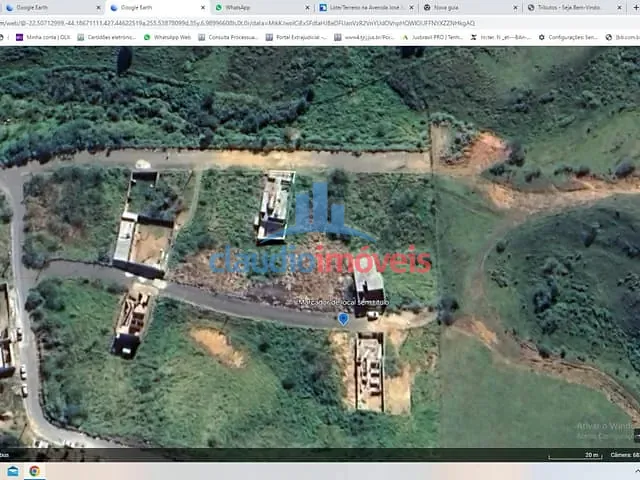Close the WhatsApp tab
The width and height of the screenshot is (640, 480).
(307, 7)
